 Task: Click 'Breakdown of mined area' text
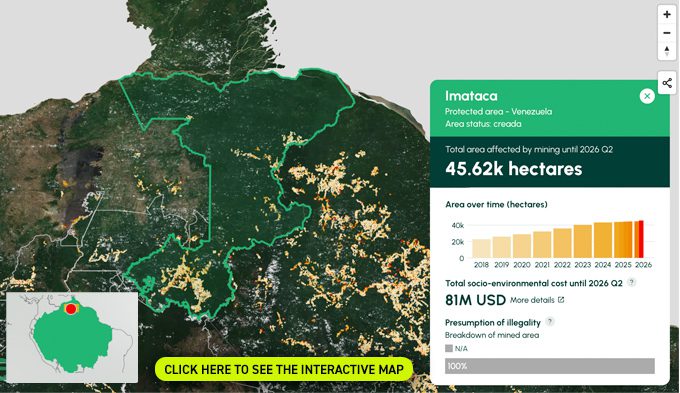click(492, 335)
